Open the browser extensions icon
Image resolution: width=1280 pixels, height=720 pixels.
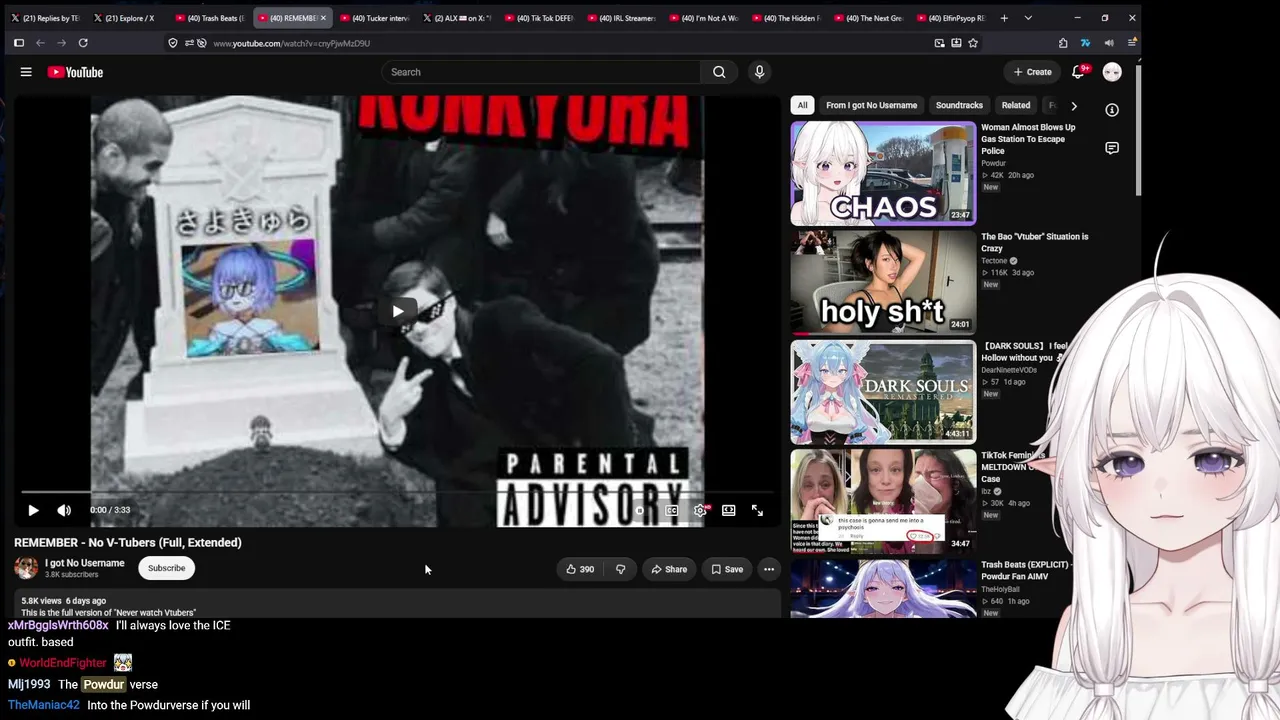(1063, 43)
